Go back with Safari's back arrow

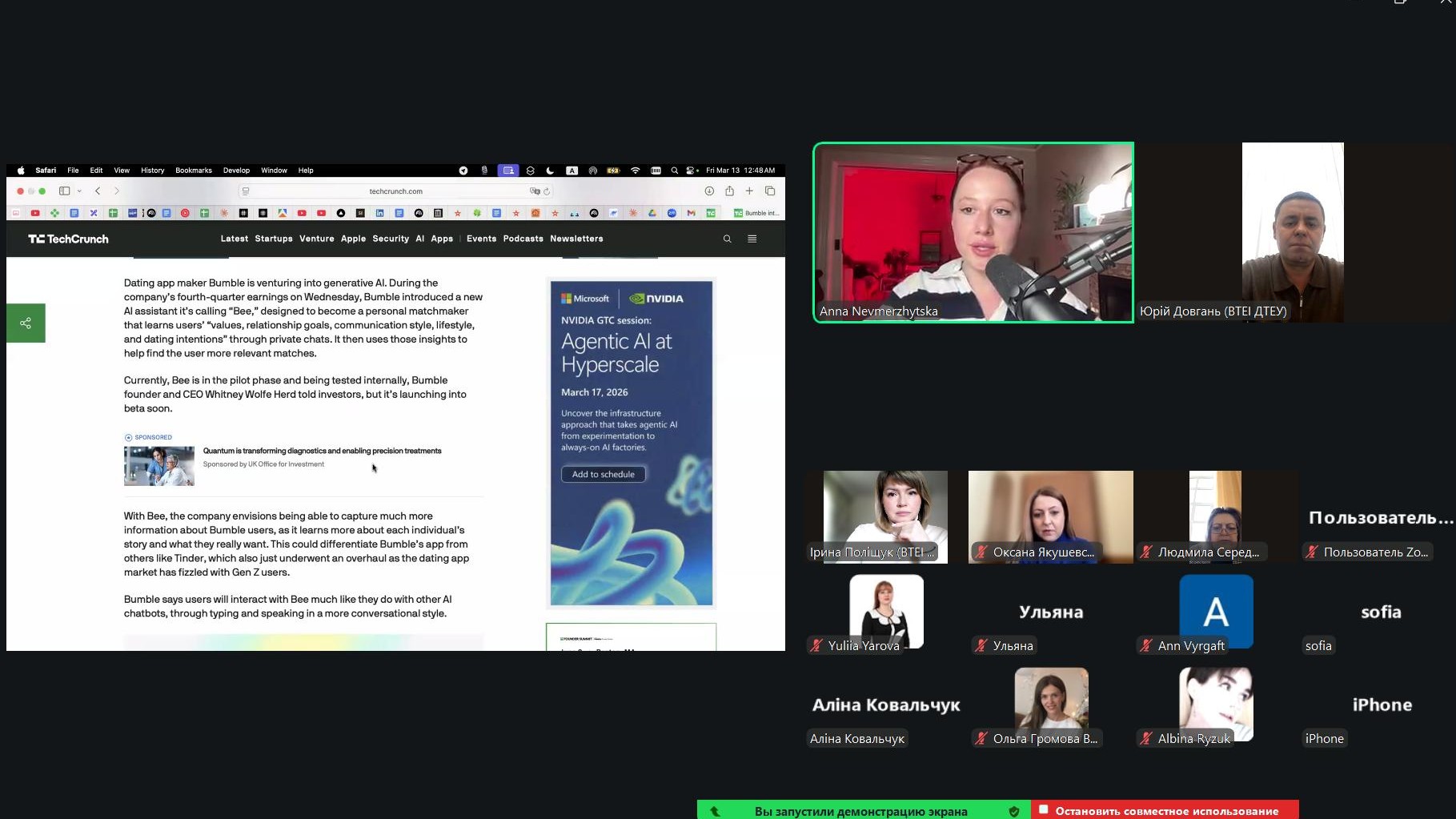pos(98,191)
